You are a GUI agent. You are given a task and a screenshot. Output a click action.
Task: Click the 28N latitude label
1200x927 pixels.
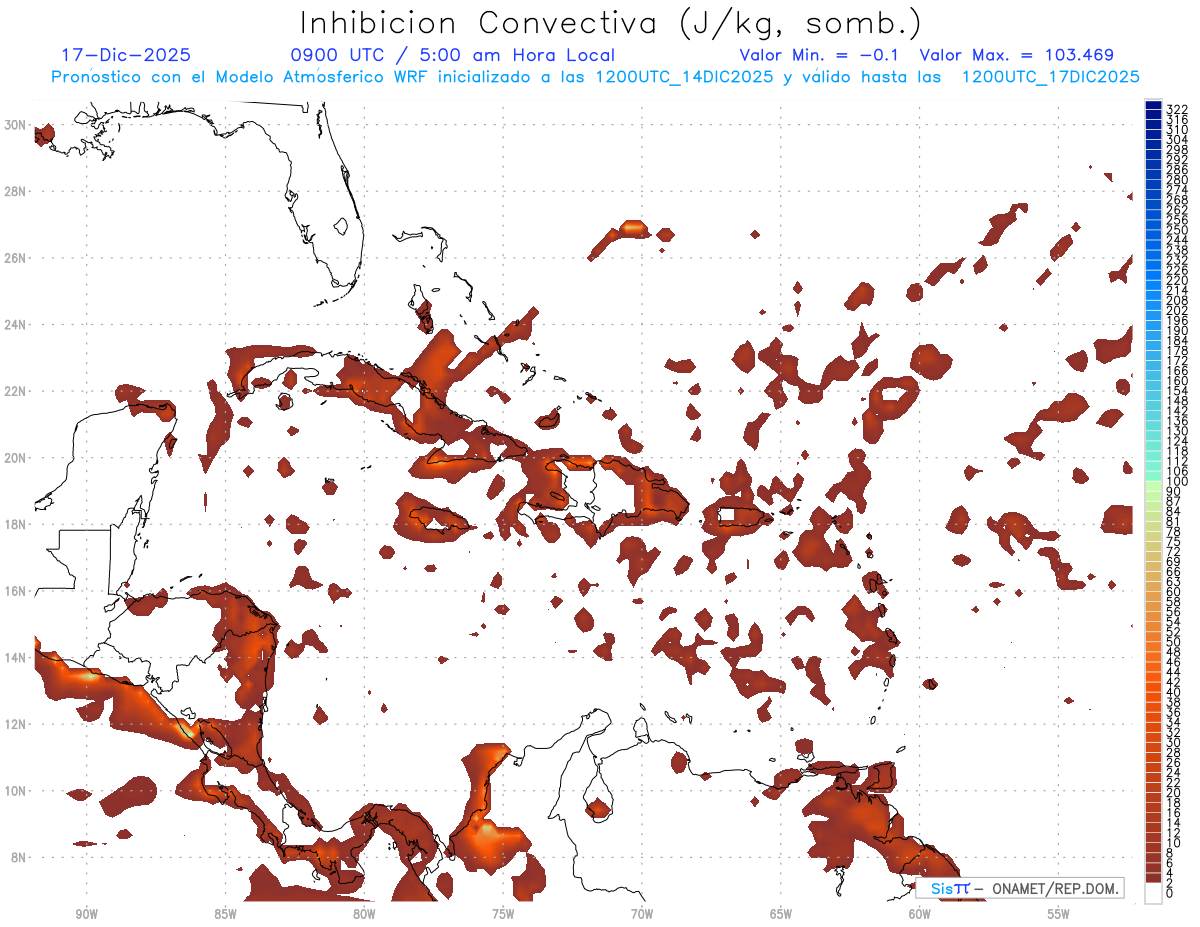pos(15,191)
